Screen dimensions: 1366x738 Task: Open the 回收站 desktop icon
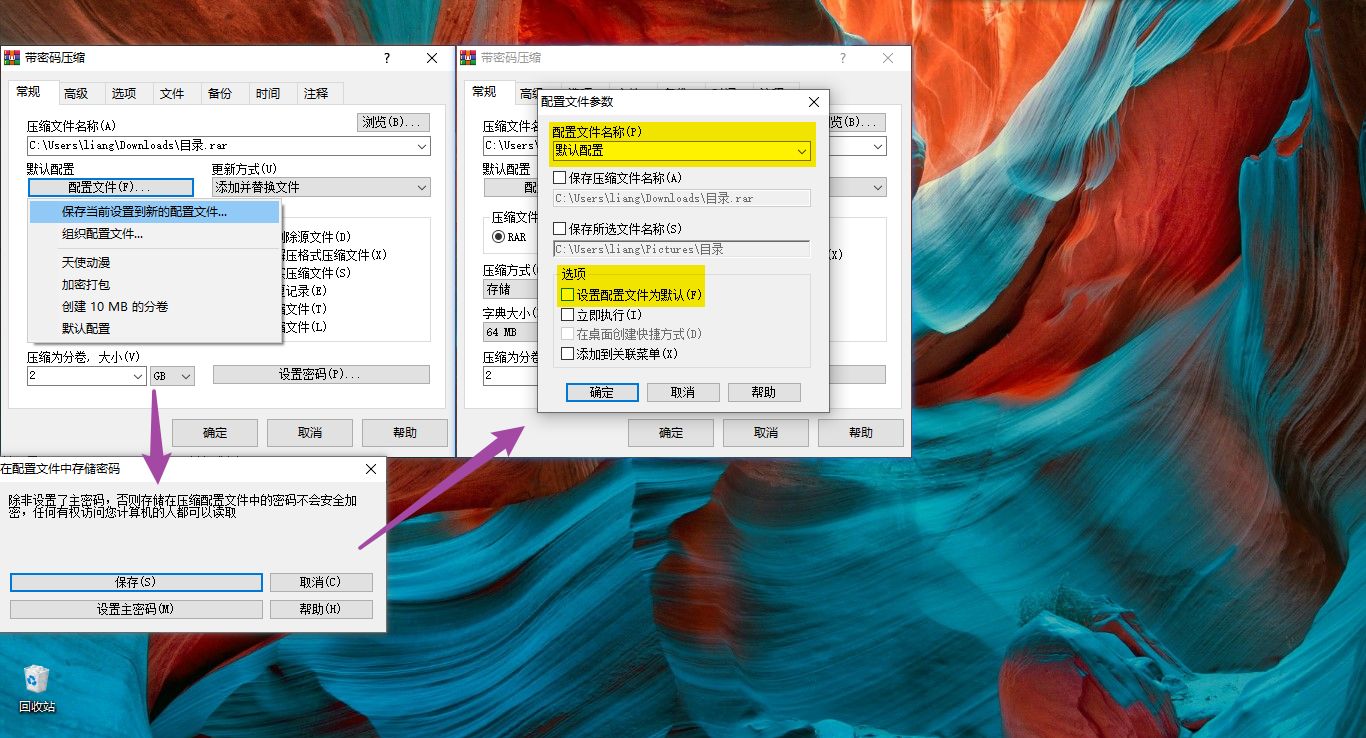[37, 688]
